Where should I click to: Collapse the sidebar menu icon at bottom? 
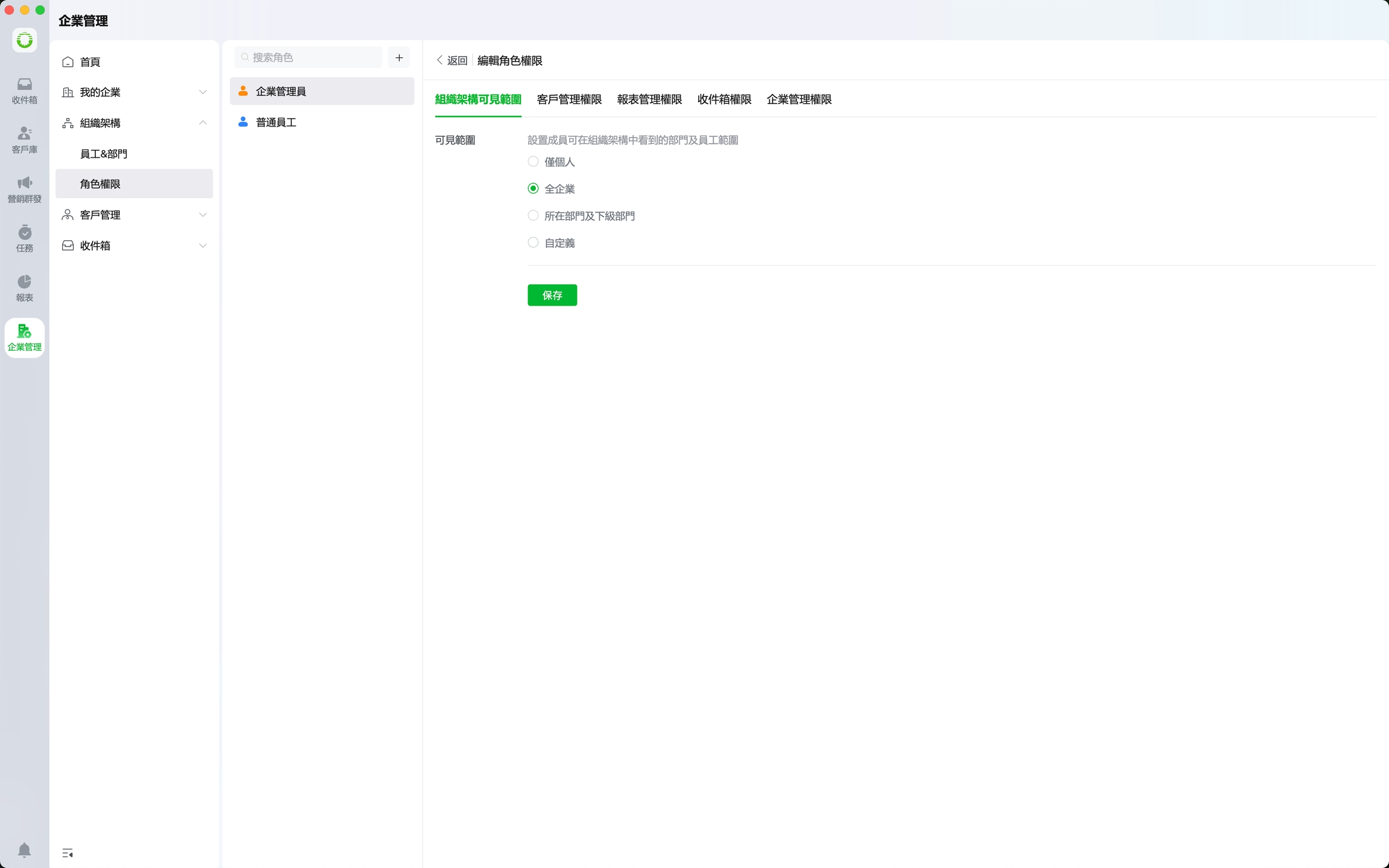[x=68, y=853]
